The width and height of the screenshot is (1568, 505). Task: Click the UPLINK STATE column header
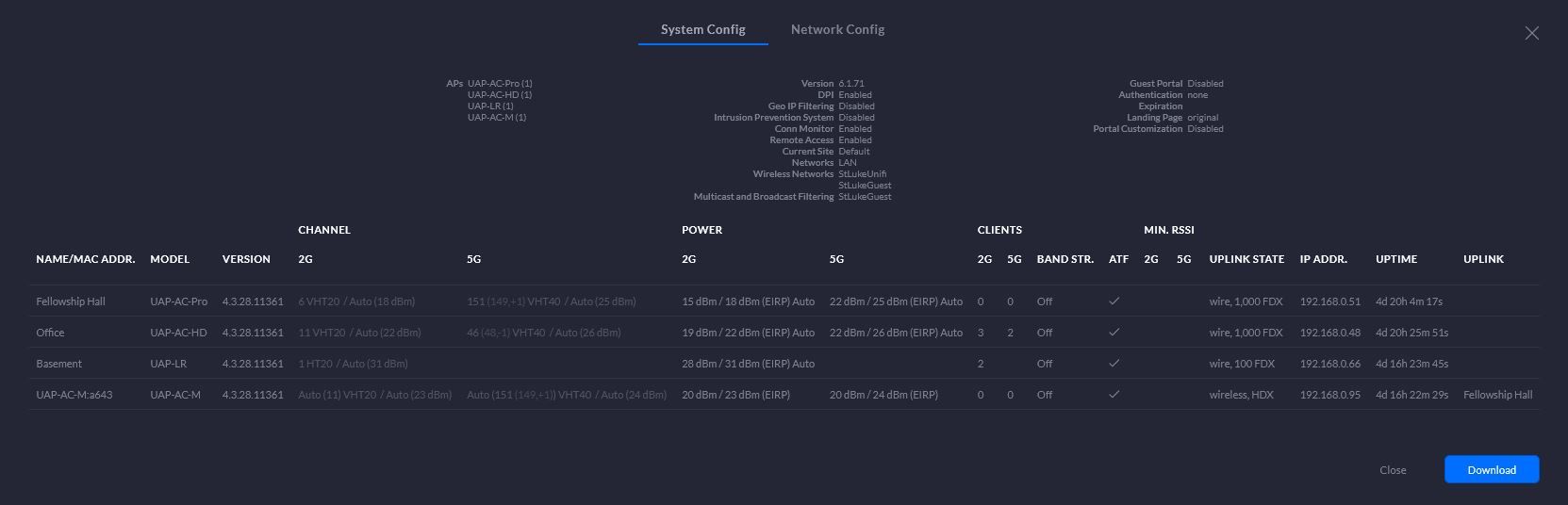pyautogui.click(x=1246, y=259)
